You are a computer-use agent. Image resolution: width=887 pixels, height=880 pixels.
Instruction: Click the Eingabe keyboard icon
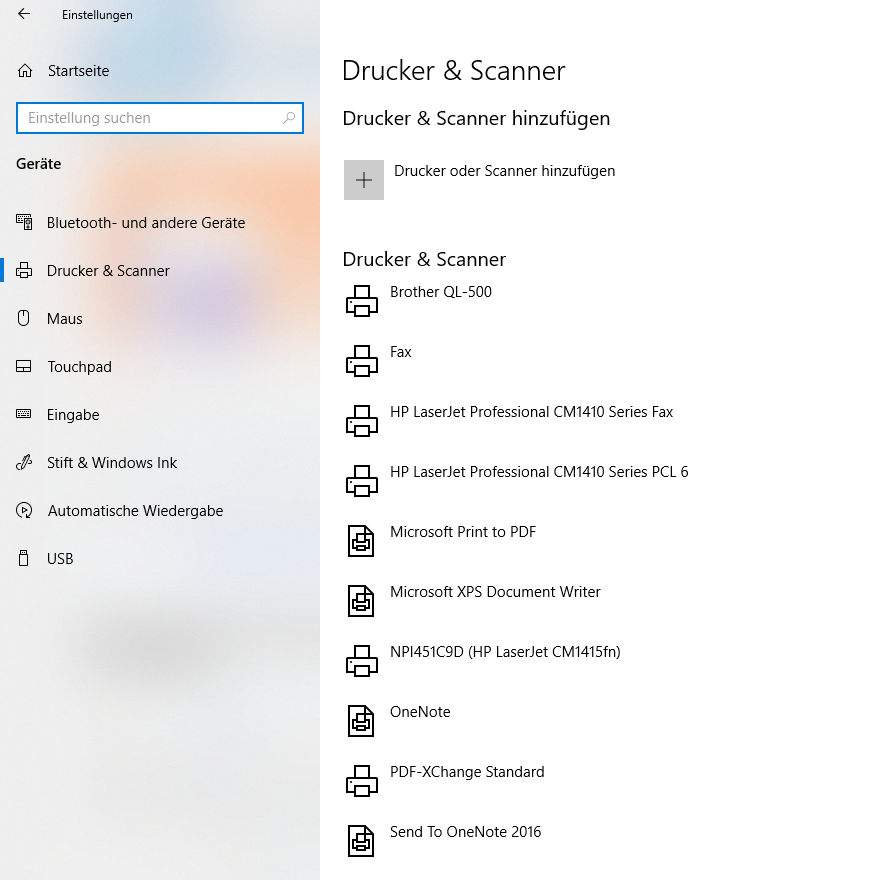(x=24, y=414)
